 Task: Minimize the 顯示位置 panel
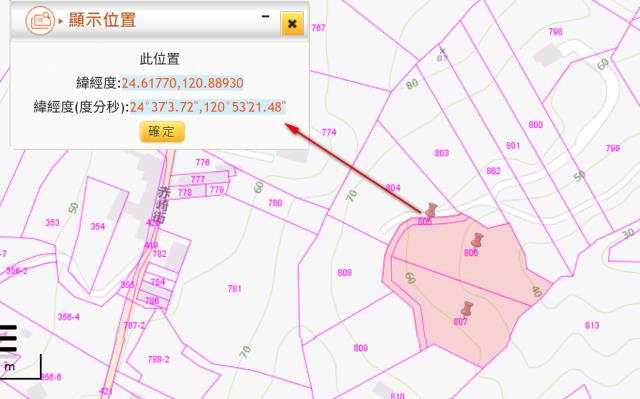266,17
